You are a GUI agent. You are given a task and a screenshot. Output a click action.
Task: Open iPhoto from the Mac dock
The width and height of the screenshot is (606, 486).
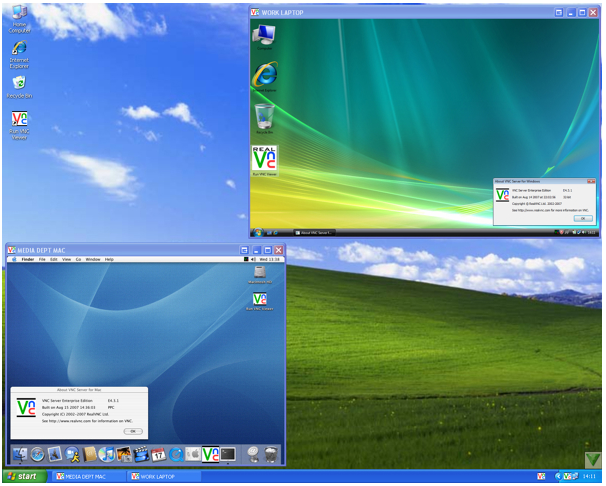(x=124, y=454)
